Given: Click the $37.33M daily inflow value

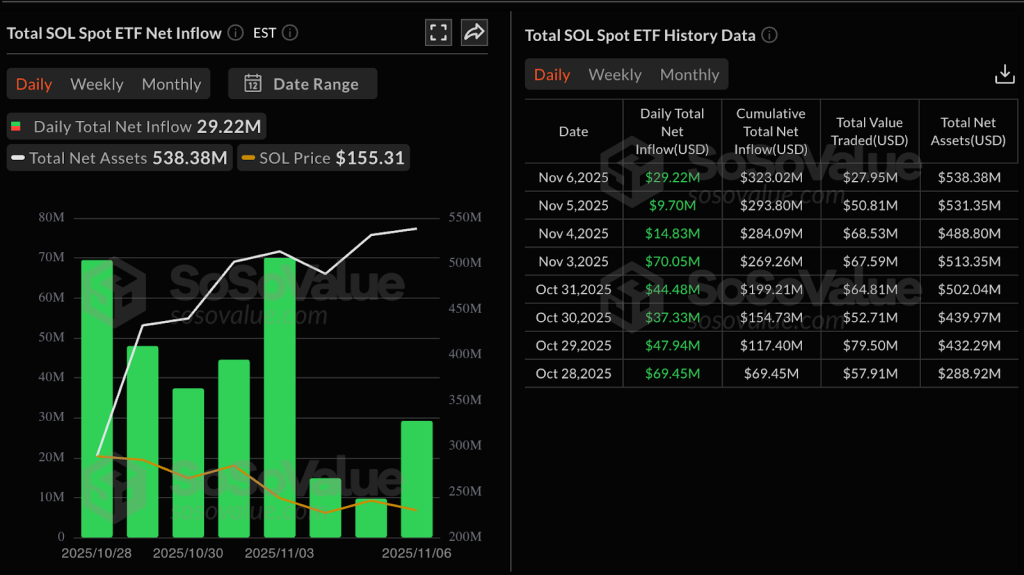Looking at the screenshot, I should click(x=672, y=318).
